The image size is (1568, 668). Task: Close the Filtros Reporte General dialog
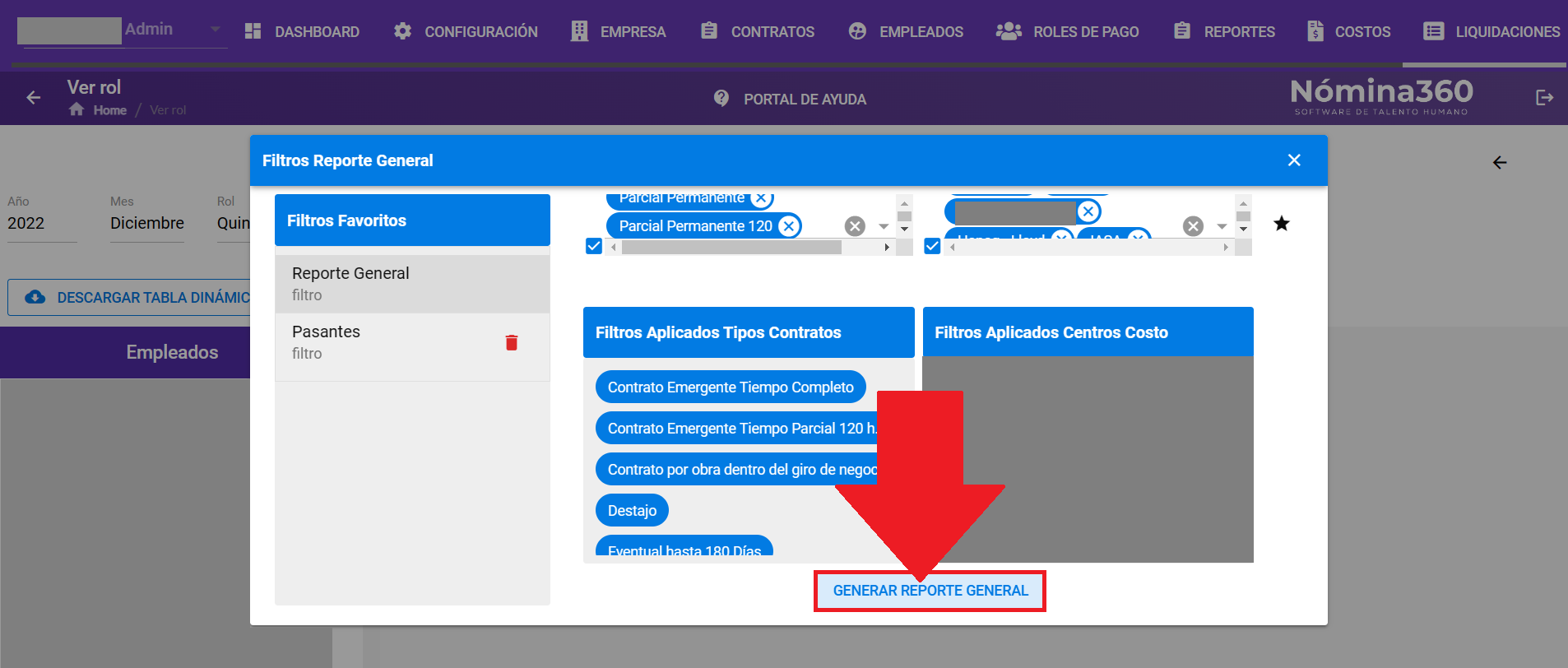click(x=1294, y=160)
